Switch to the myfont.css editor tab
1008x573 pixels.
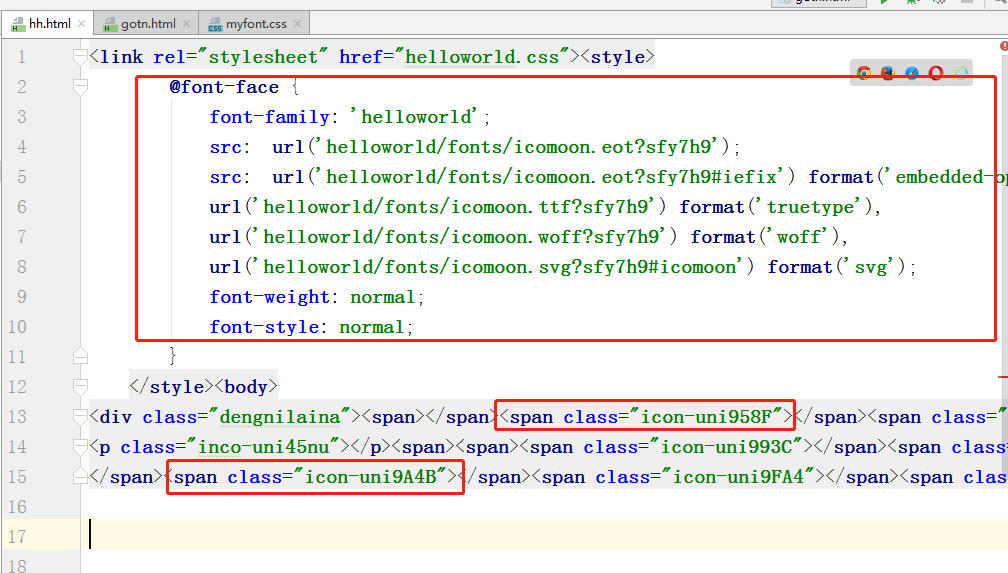pyautogui.click(x=256, y=24)
